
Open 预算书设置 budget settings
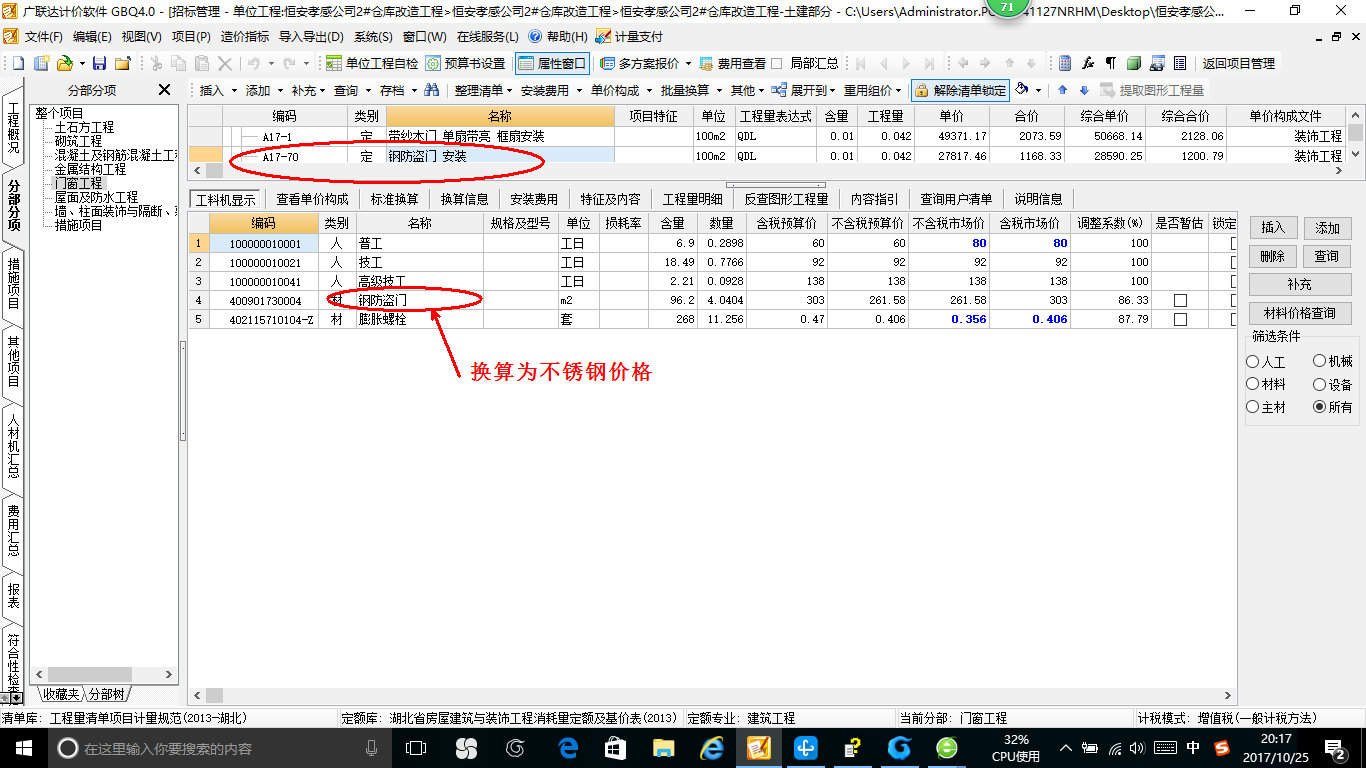[x=465, y=63]
